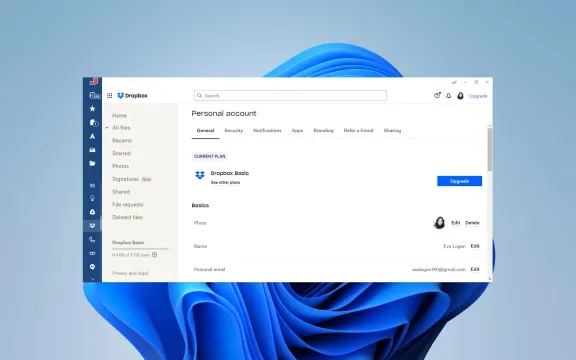The height and width of the screenshot is (360, 576).
Task: Open Photos in sidebar
Action: pyautogui.click(x=120, y=166)
